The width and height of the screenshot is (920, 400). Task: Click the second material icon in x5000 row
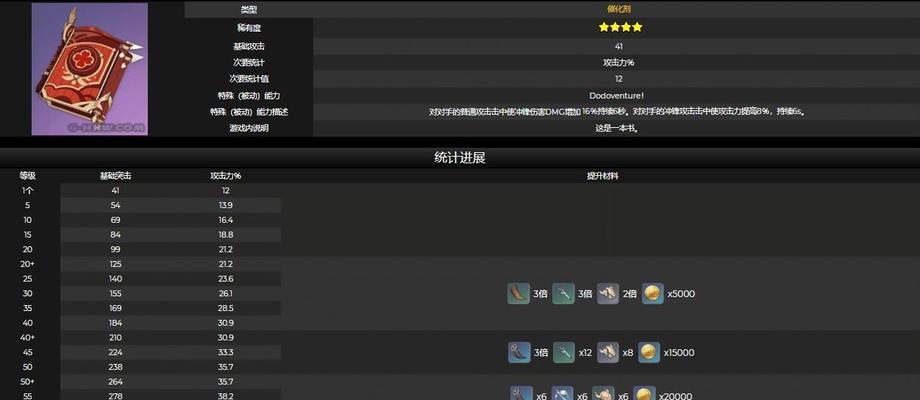coord(564,294)
